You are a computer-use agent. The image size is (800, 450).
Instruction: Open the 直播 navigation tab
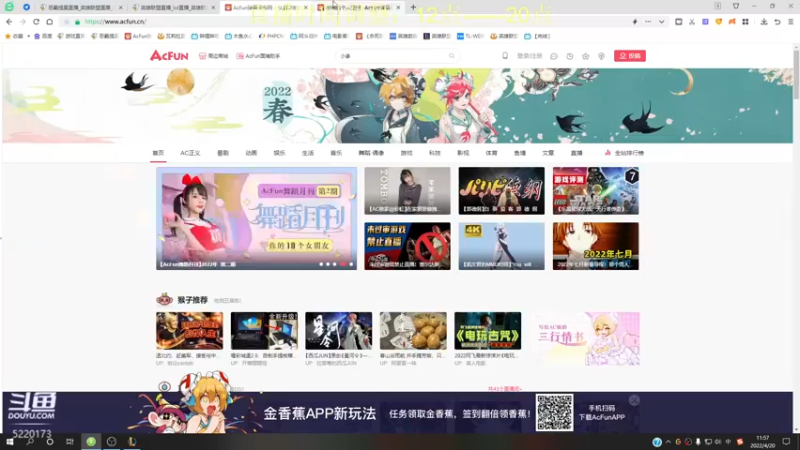click(577, 153)
